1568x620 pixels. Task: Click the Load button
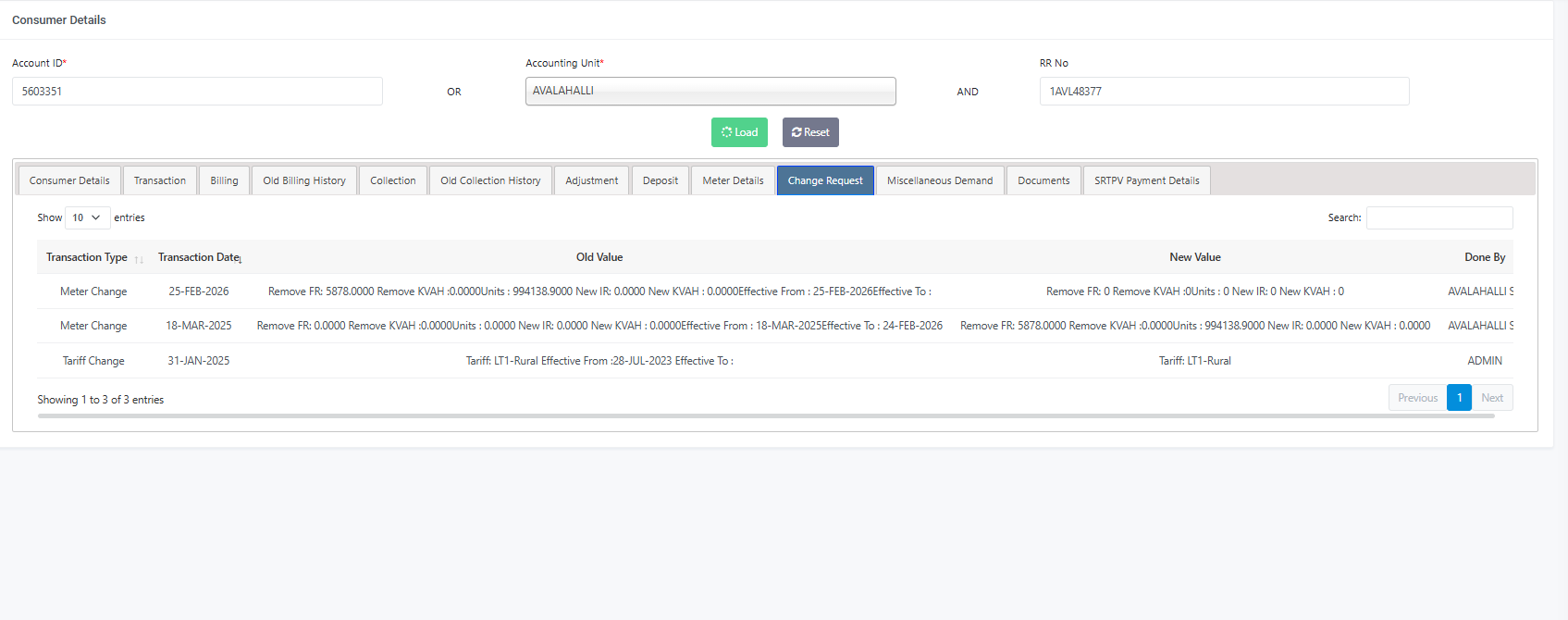[x=739, y=132]
